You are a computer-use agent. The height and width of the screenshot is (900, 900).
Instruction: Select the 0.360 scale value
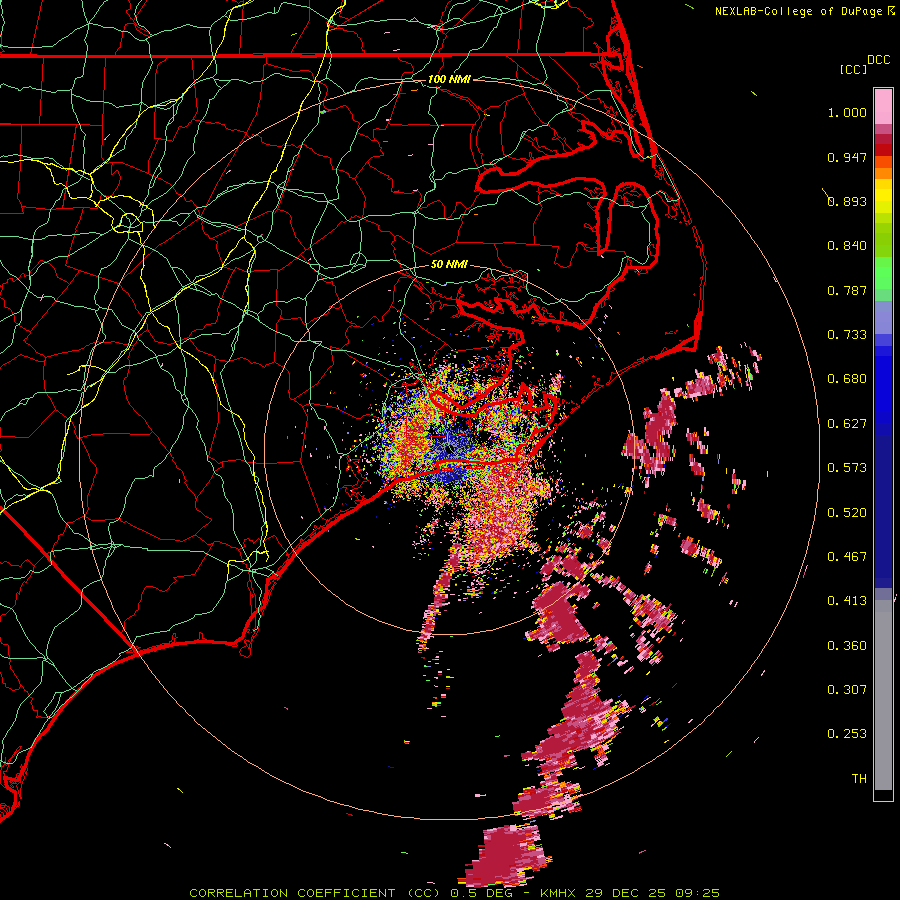point(847,646)
